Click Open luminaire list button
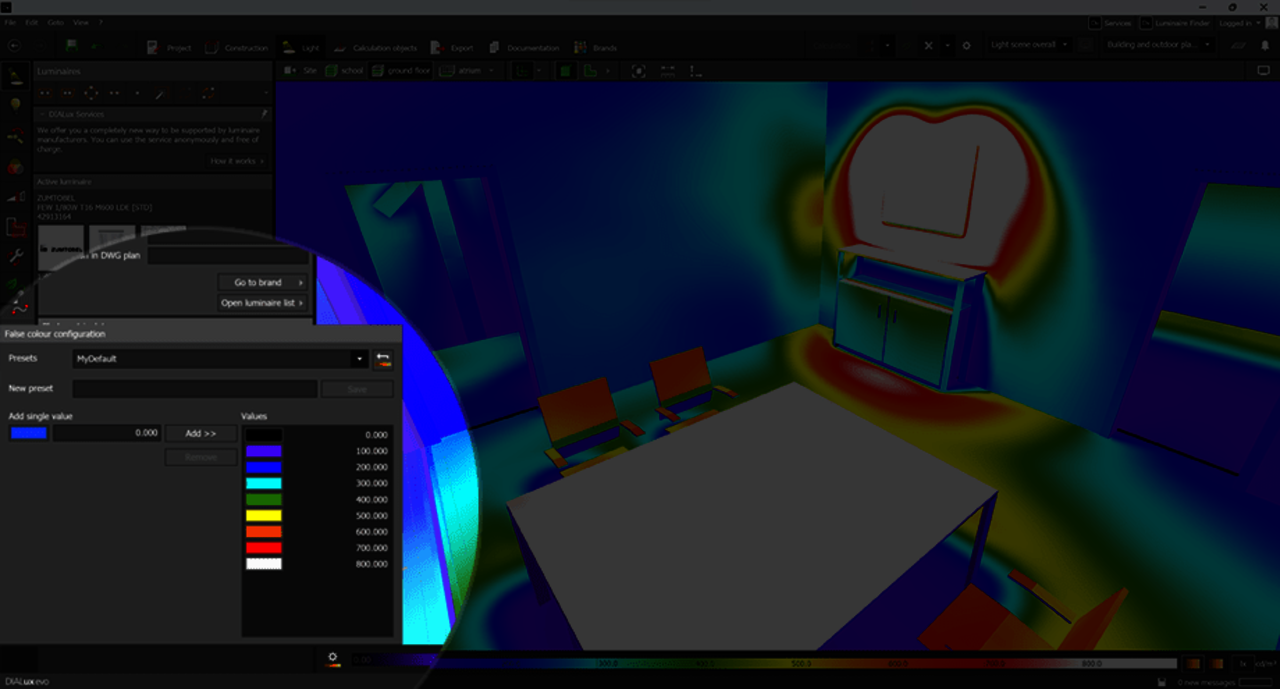Image resolution: width=1280 pixels, height=689 pixels. 263,303
